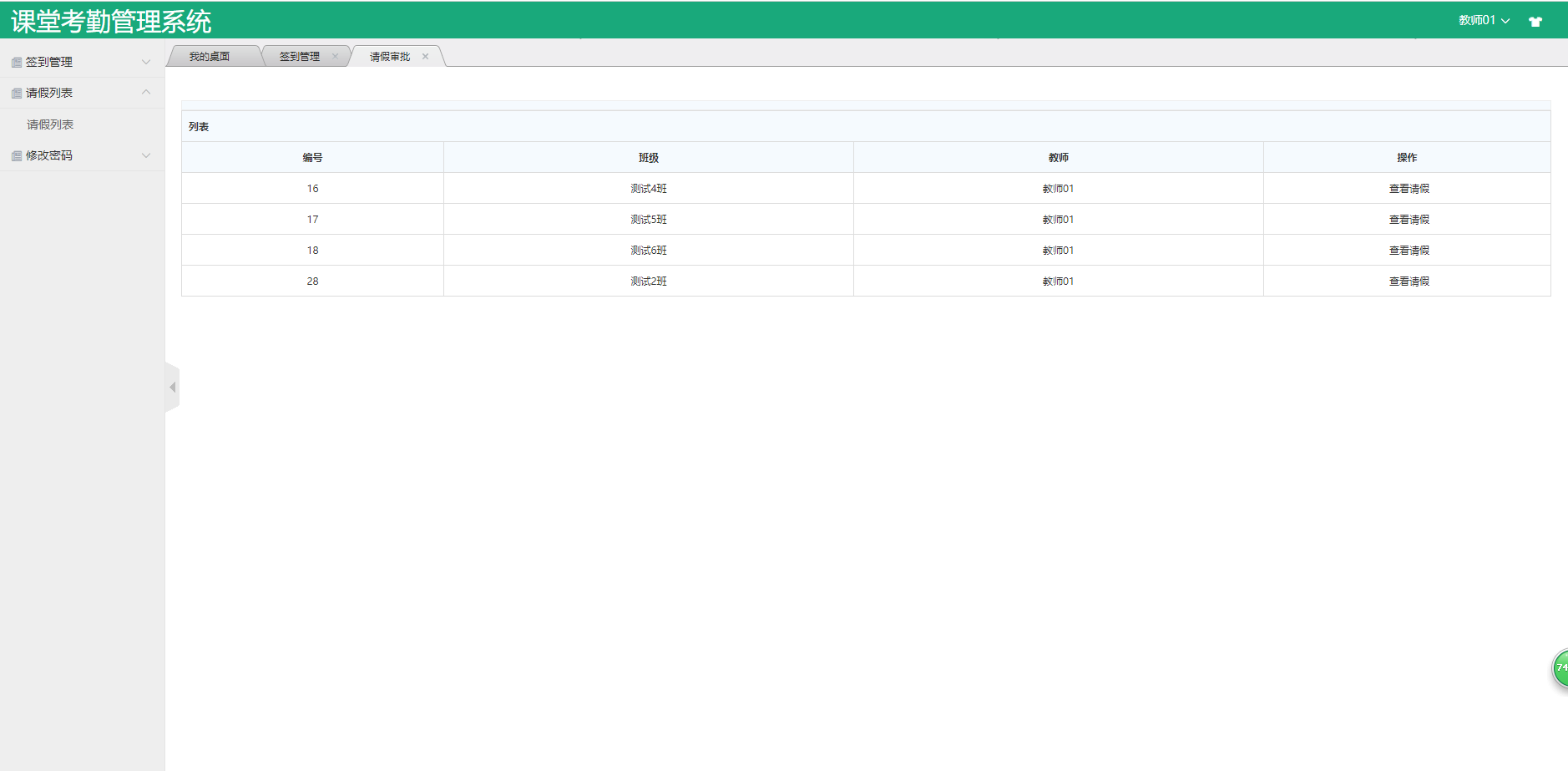Click the 请假列表 sidebar menu icon
1568x771 pixels.
17,94
